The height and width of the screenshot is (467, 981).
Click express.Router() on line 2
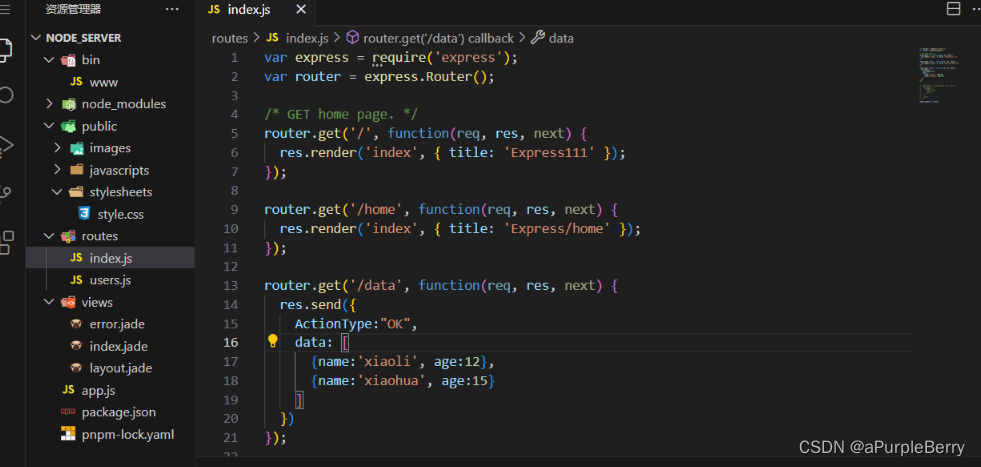click(x=425, y=77)
